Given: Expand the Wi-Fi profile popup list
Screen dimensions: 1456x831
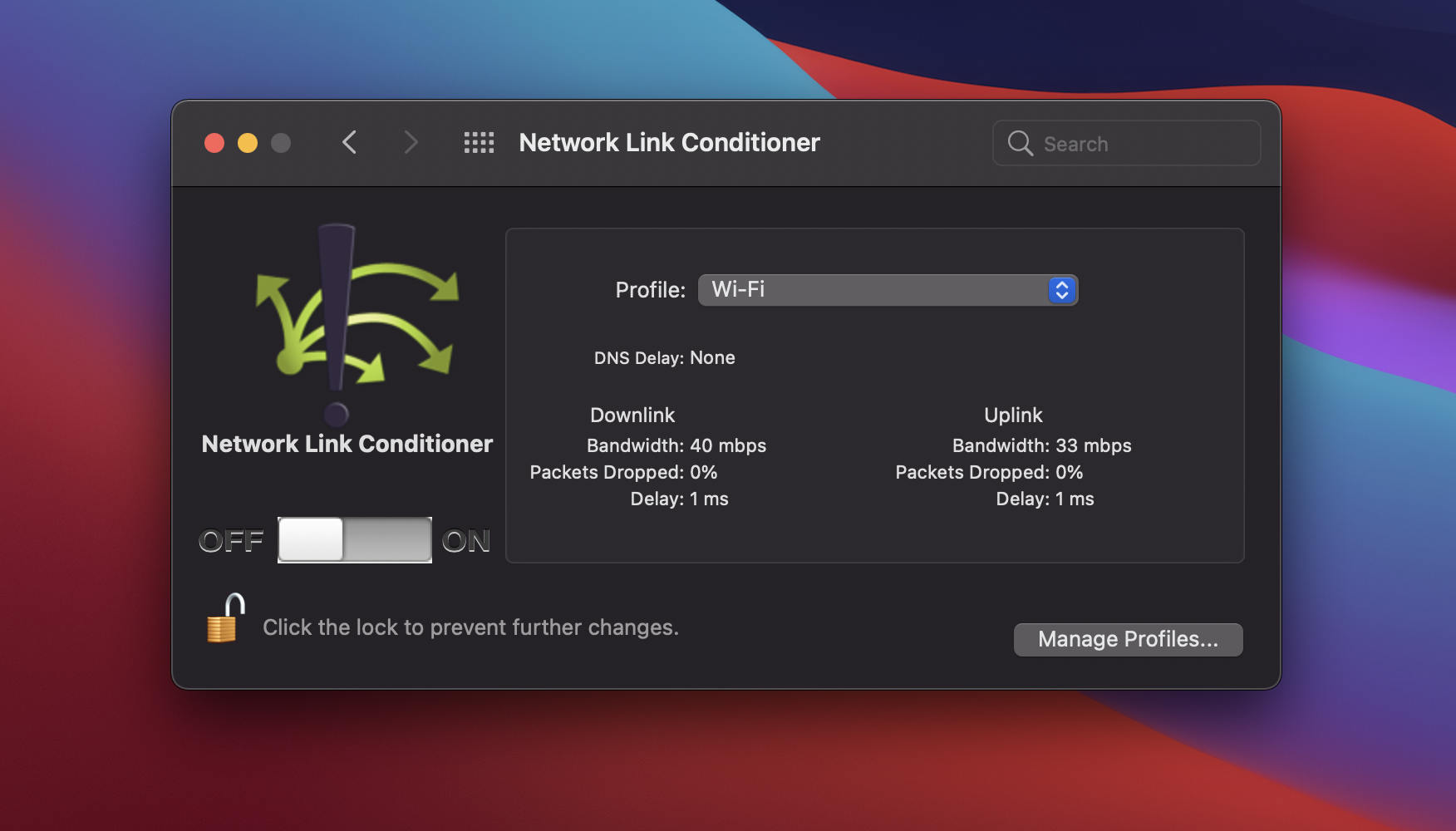Looking at the screenshot, I should pos(888,290).
